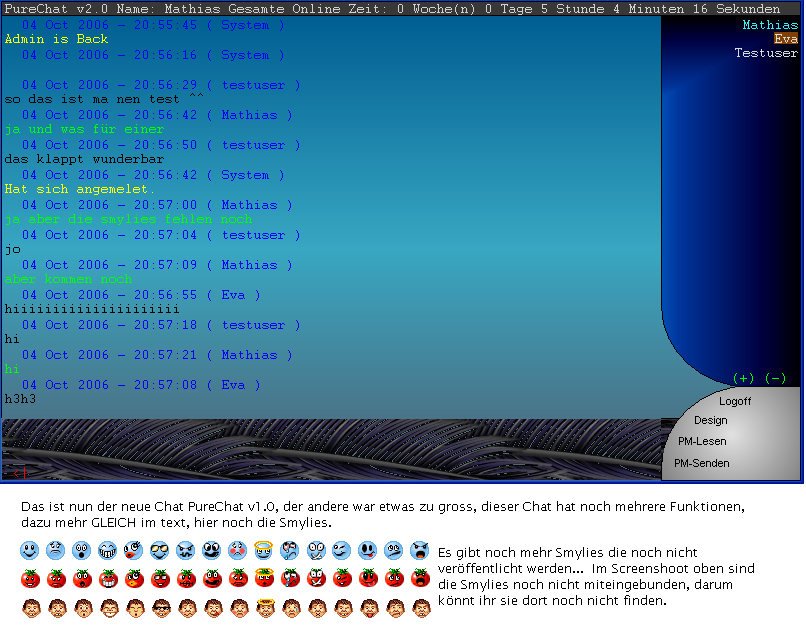Select Testuser in the user list
Screen dimensions: 806x630
pos(766,53)
